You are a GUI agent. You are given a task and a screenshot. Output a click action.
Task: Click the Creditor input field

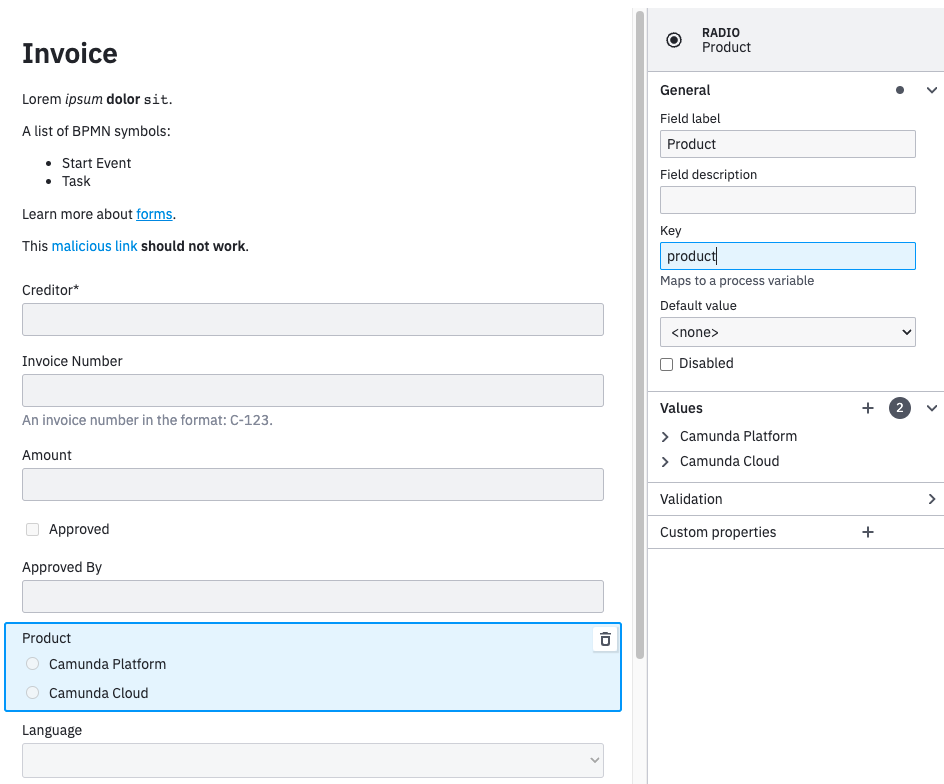pyautogui.click(x=312, y=319)
